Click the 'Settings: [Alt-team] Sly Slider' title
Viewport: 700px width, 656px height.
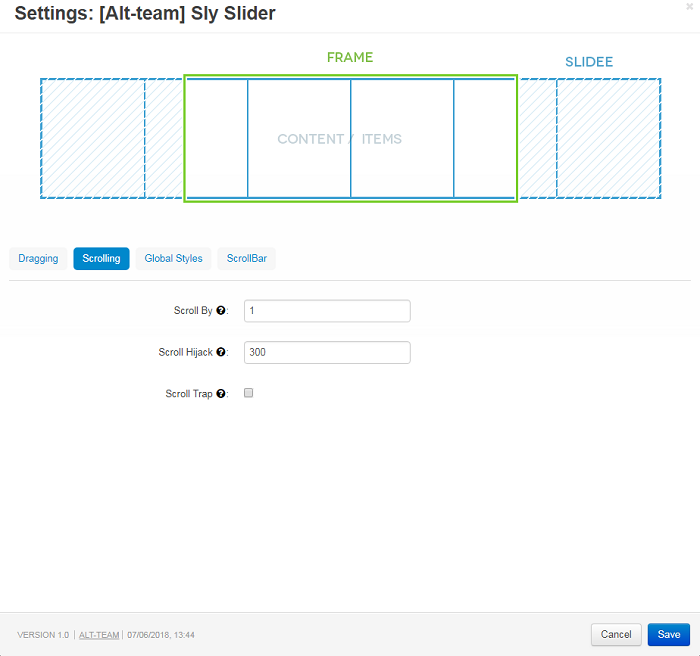(145, 13)
